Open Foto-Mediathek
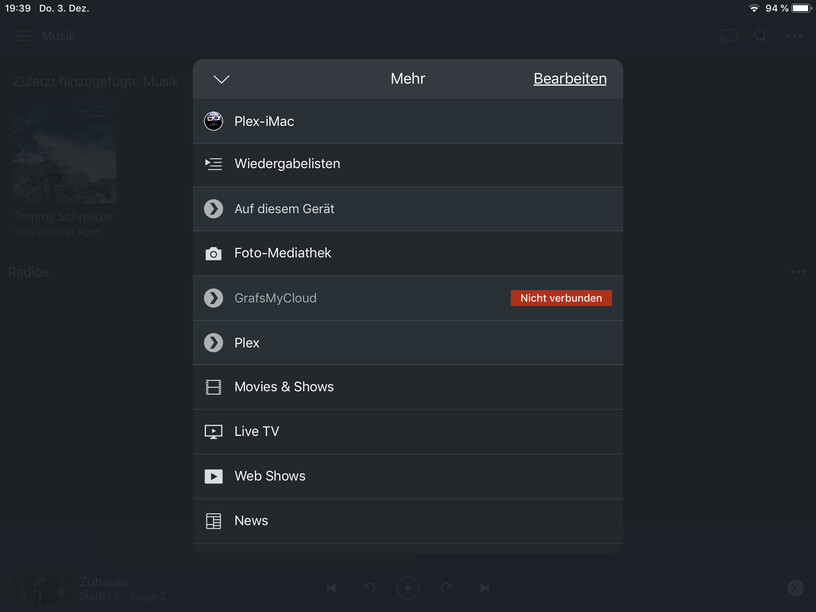This screenshot has height=612, width=816. coord(407,253)
